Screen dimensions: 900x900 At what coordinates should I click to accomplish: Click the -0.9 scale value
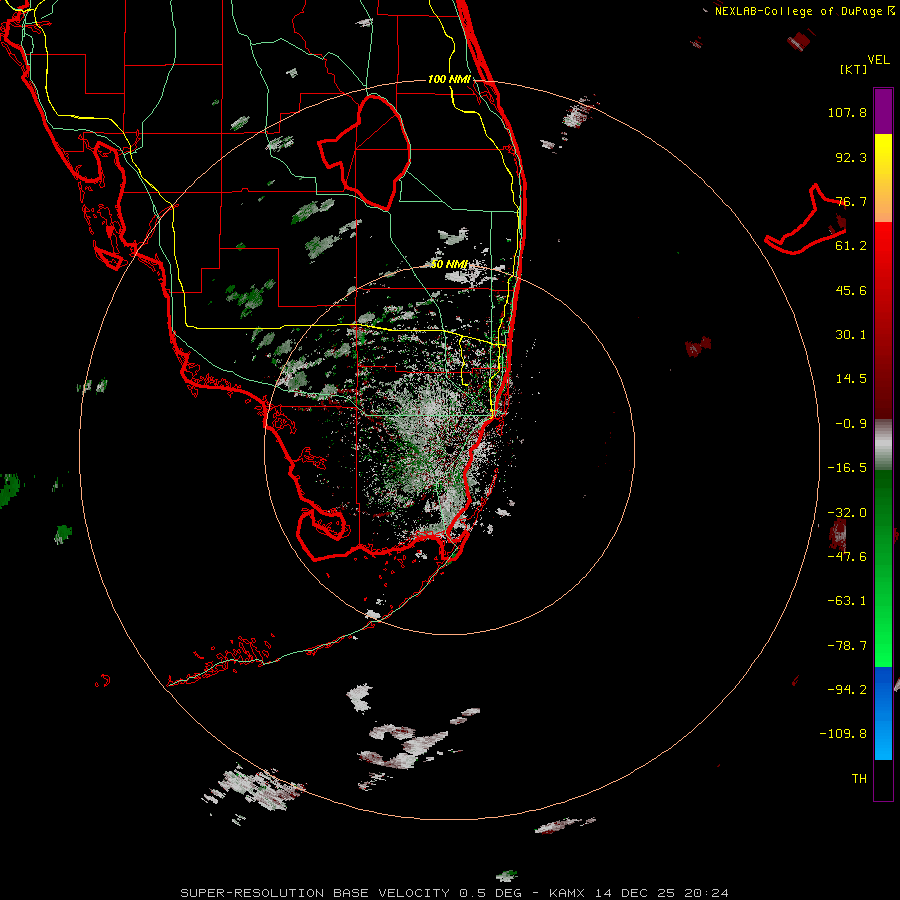[851, 424]
